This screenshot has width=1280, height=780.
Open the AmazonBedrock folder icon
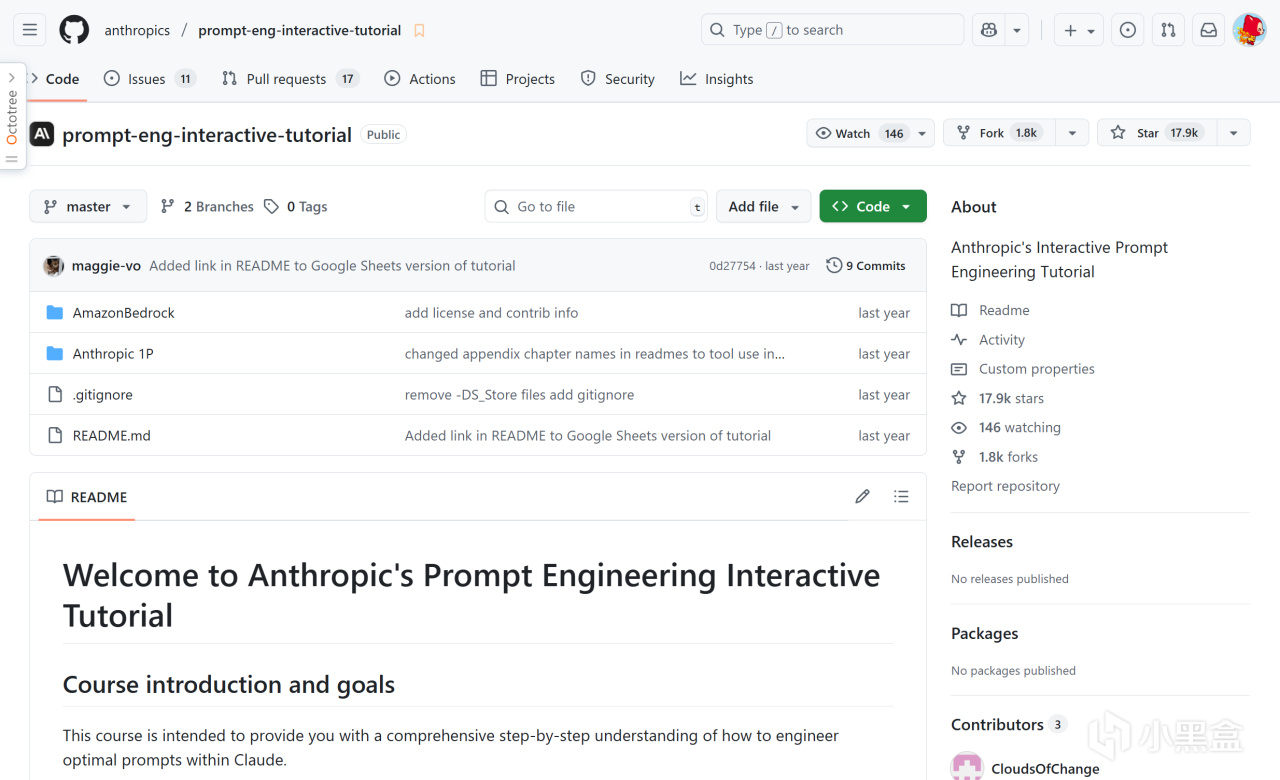point(55,313)
